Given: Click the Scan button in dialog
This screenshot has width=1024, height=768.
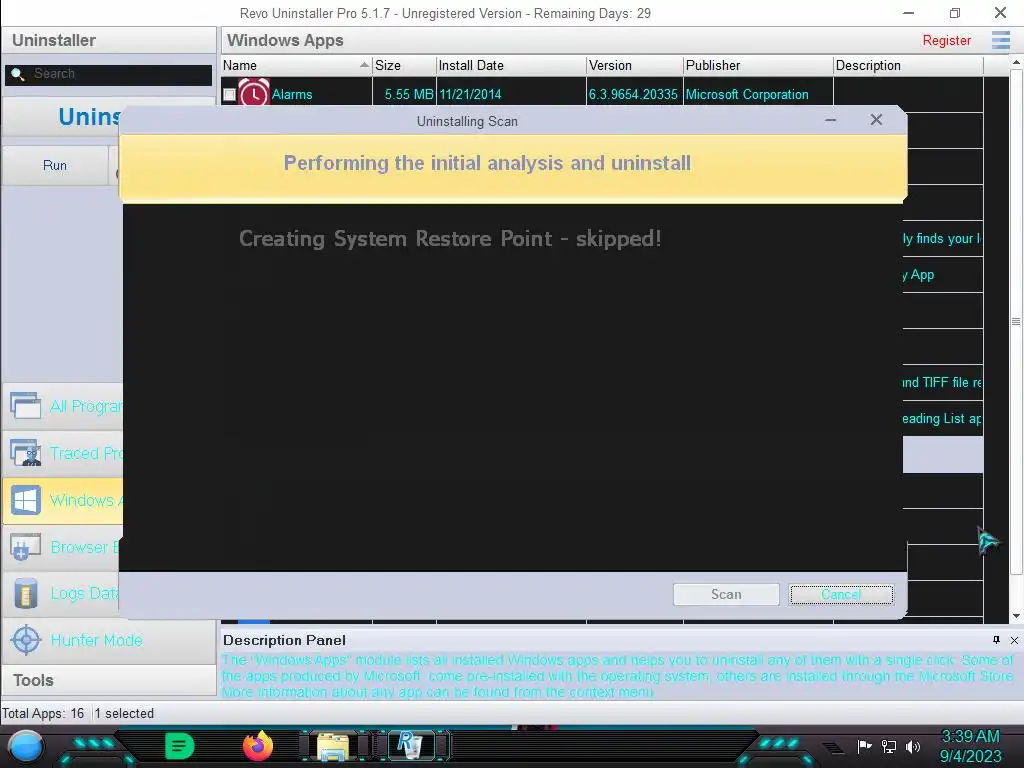Looking at the screenshot, I should coord(726,594).
